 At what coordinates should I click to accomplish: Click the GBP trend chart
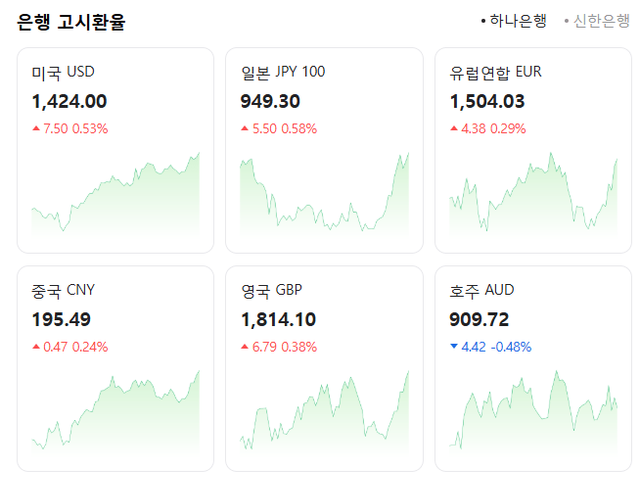324,415
